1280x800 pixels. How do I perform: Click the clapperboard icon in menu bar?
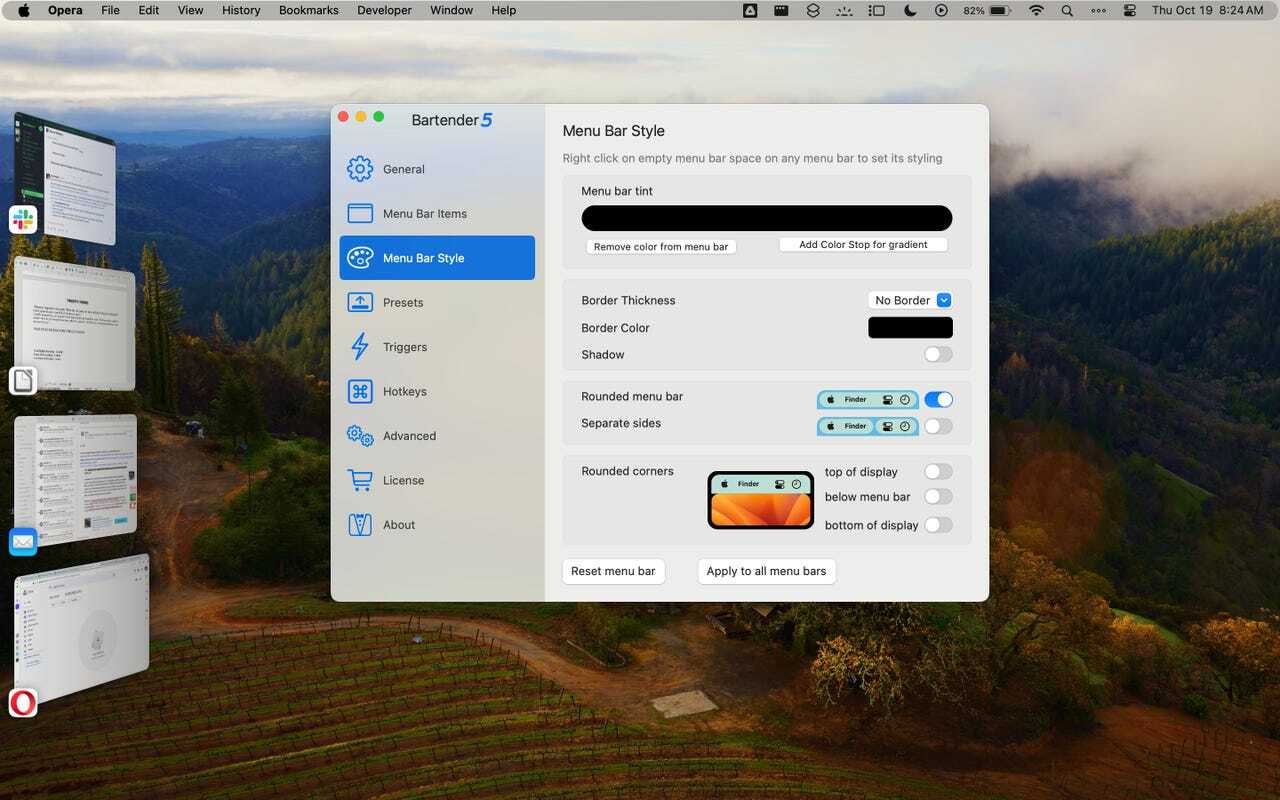(x=782, y=10)
